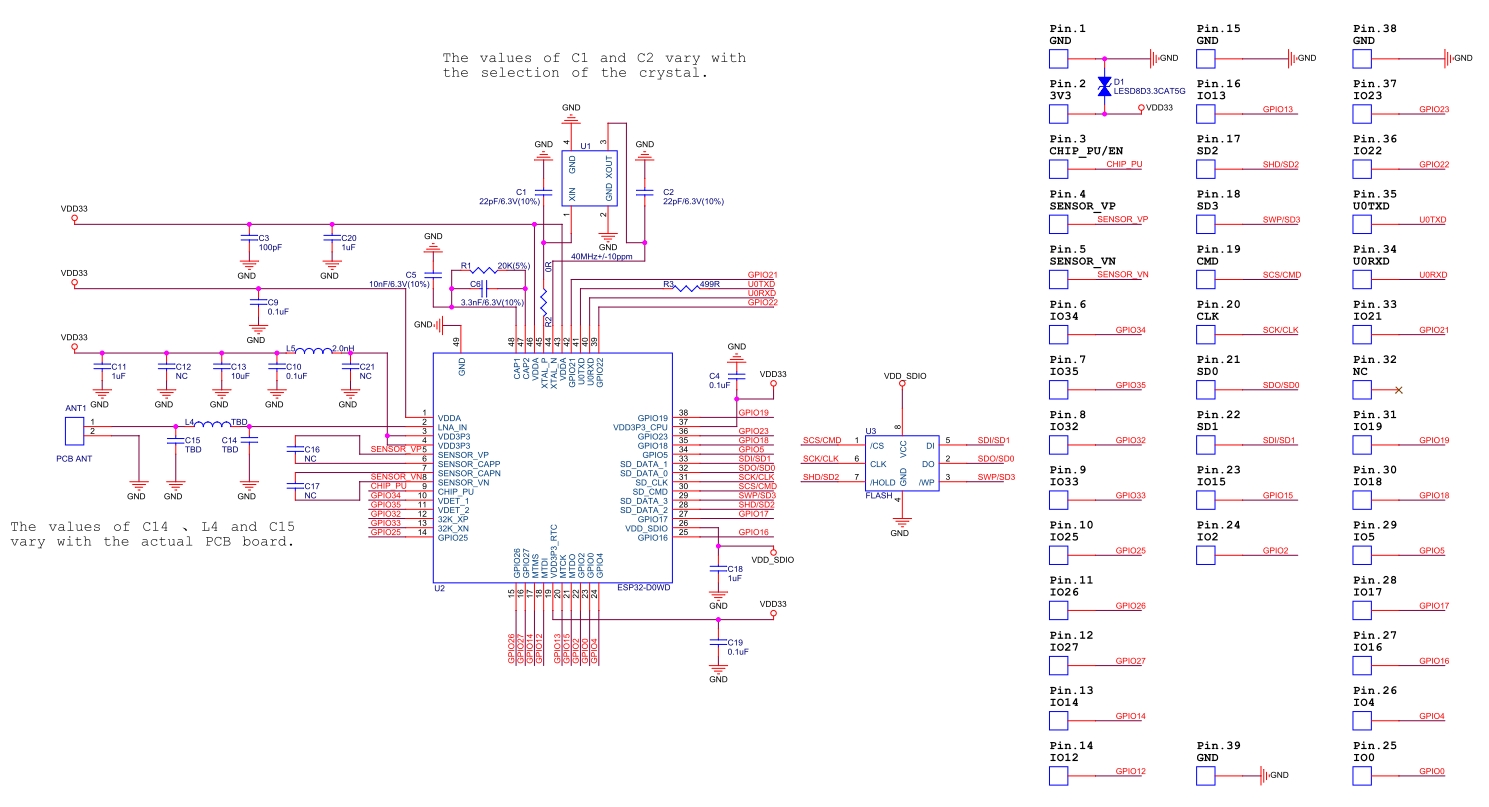Click the C3 100pF capacitor symbol
The height and width of the screenshot is (807, 1489).
248,238
